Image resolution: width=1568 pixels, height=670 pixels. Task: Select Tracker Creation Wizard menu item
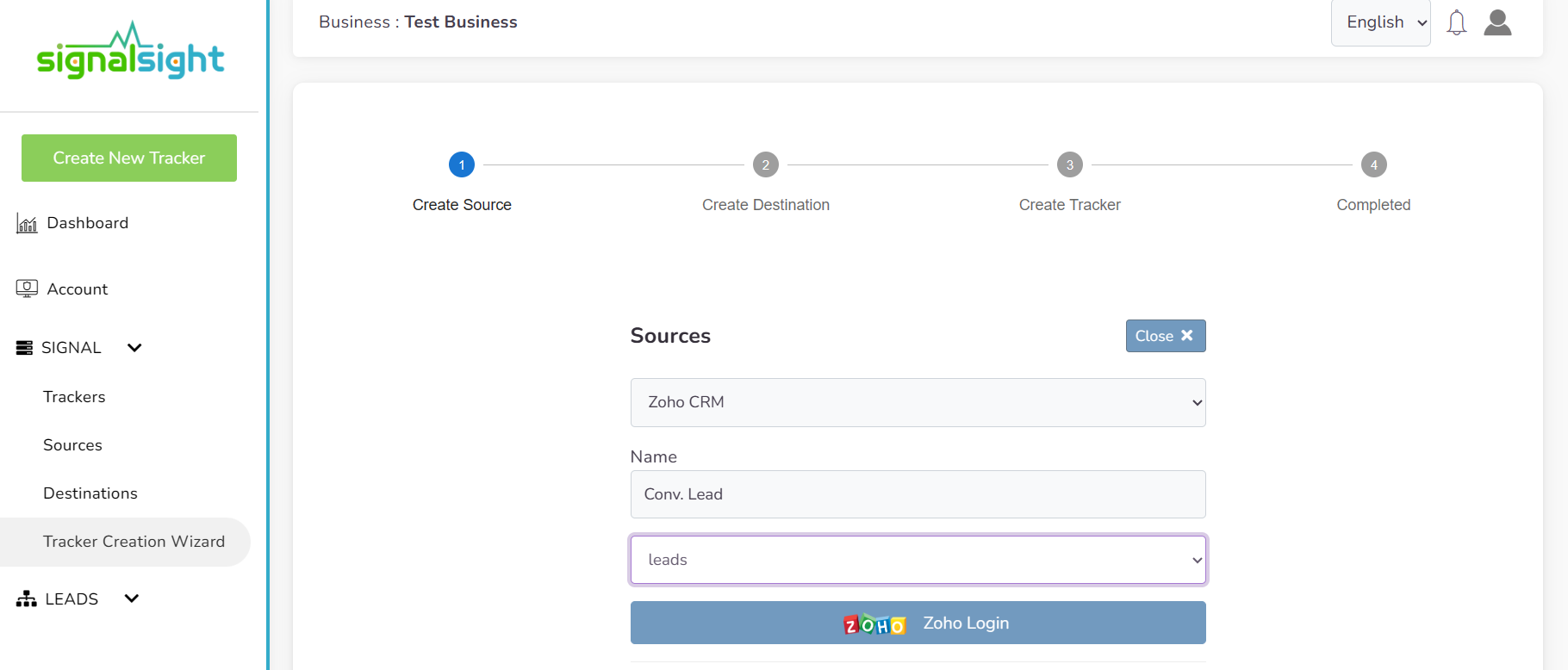[125, 542]
